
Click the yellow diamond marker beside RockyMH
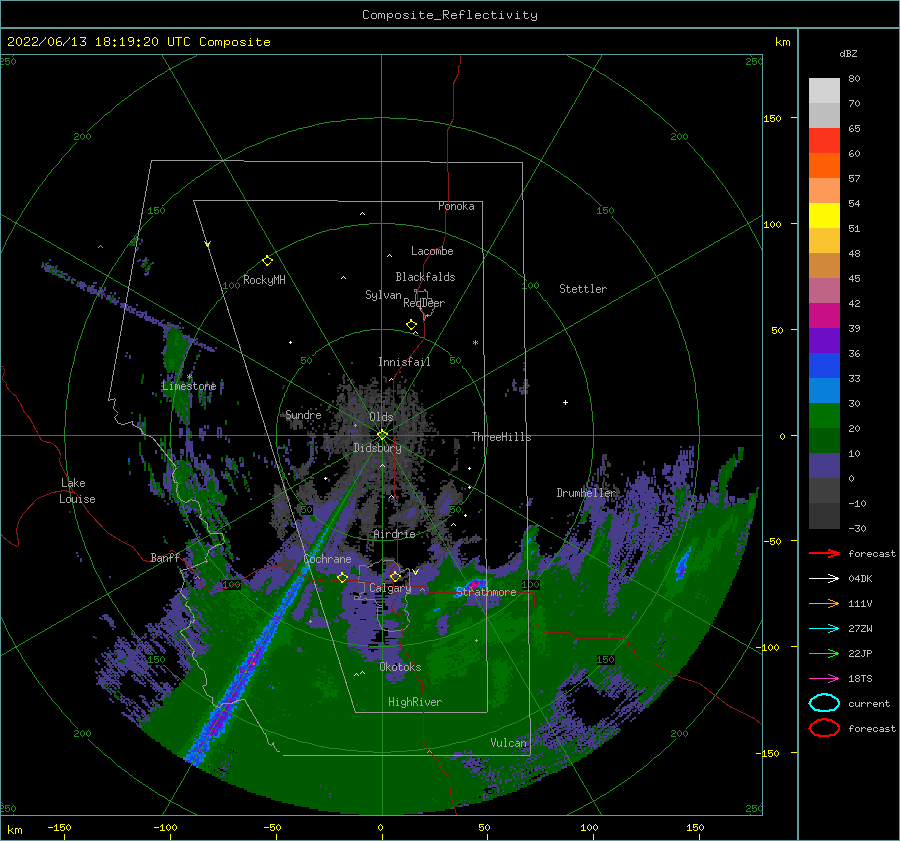[267, 261]
